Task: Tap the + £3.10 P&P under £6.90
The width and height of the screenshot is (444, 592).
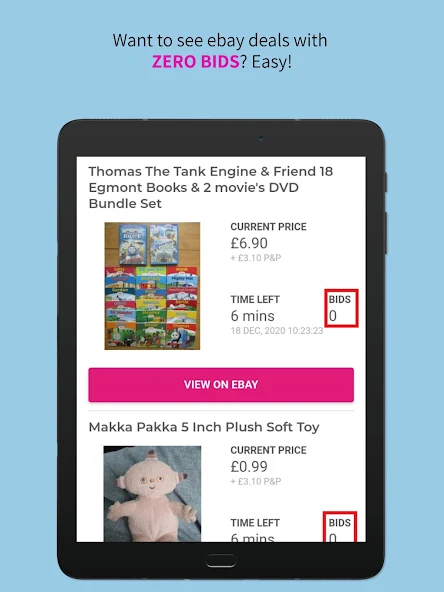Action: point(256,258)
